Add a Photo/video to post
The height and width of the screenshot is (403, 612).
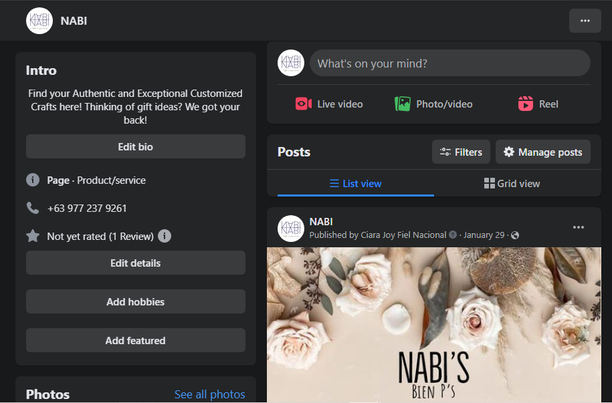coord(433,104)
